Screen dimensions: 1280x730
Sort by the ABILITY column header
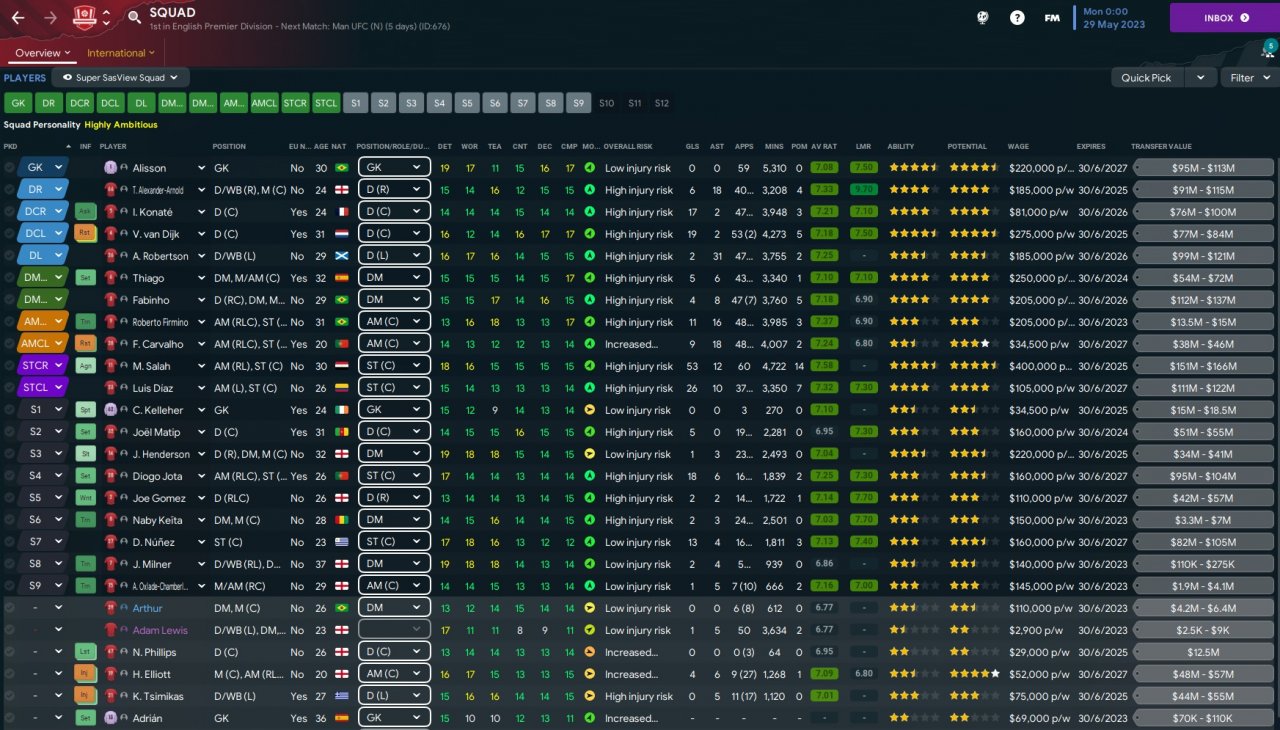tap(900, 146)
